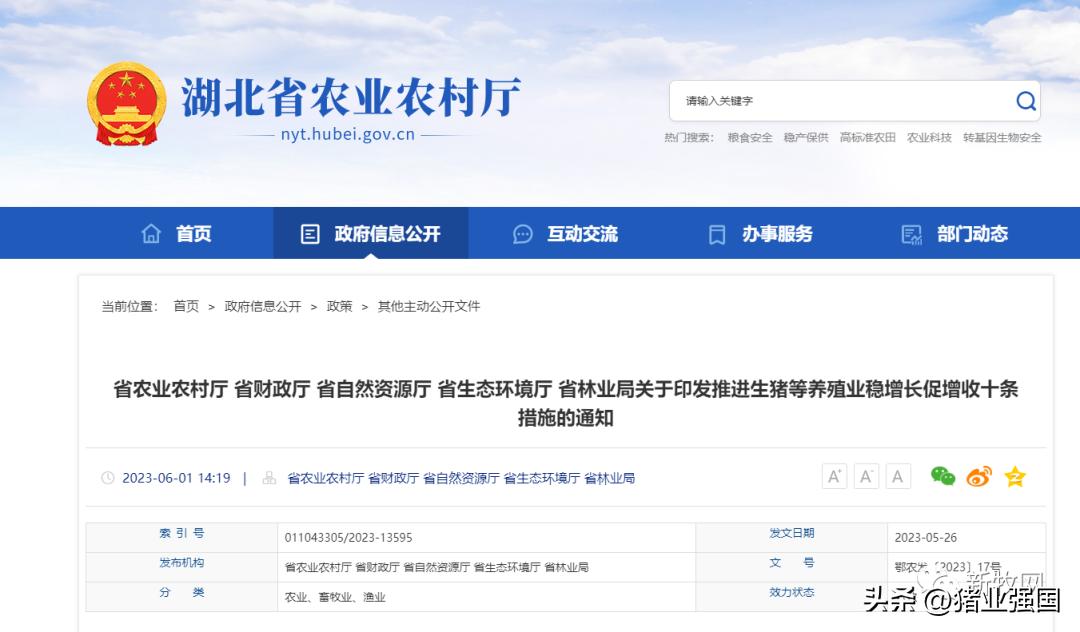
Task: Reset font size with the A button
Action: (897, 476)
